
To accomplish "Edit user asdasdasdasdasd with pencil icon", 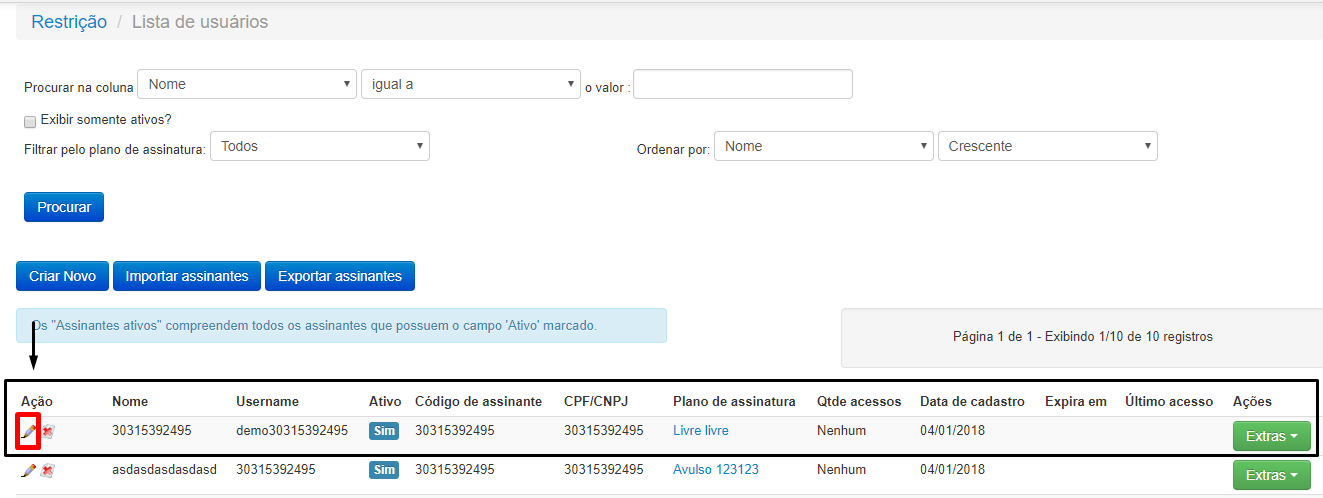I will (x=28, y=470).
